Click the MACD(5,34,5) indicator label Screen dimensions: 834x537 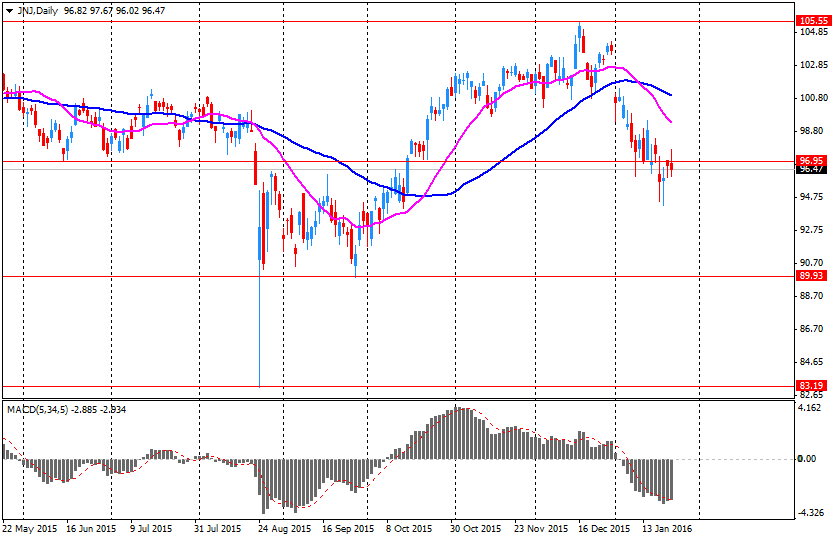pos(37,409)
